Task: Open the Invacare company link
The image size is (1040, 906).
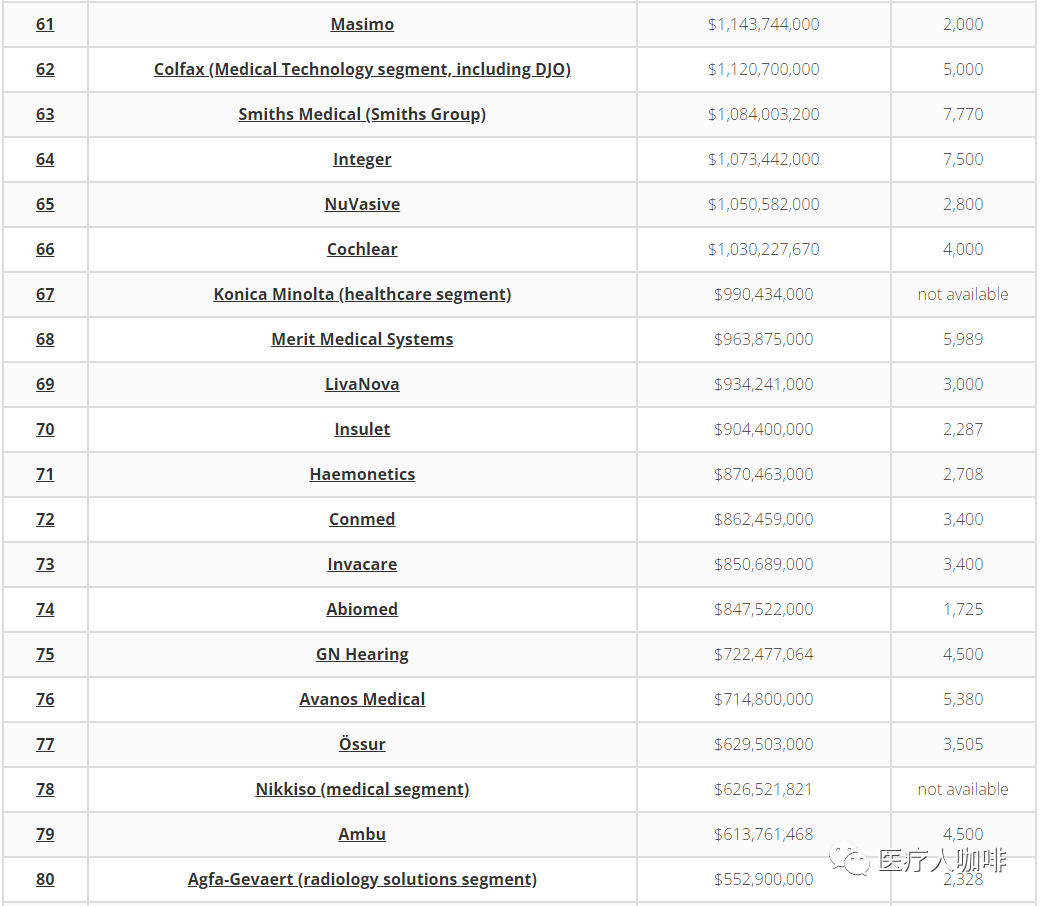Action: click(x=362, y=564)
